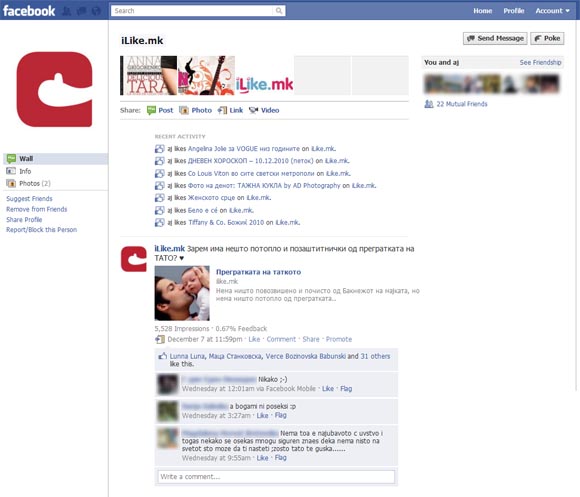Click the mutual friends icon
580x497 pixels.
[429, 104]
